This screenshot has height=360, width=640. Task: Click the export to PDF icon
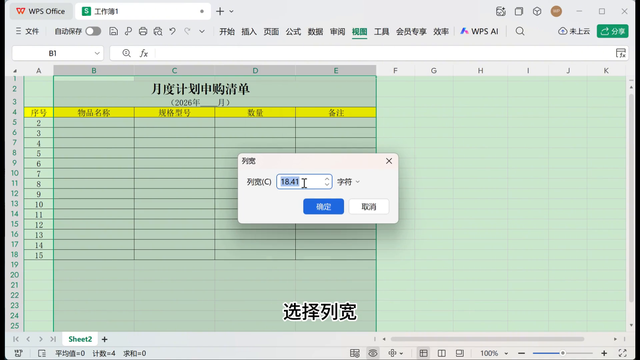(128, 31)
